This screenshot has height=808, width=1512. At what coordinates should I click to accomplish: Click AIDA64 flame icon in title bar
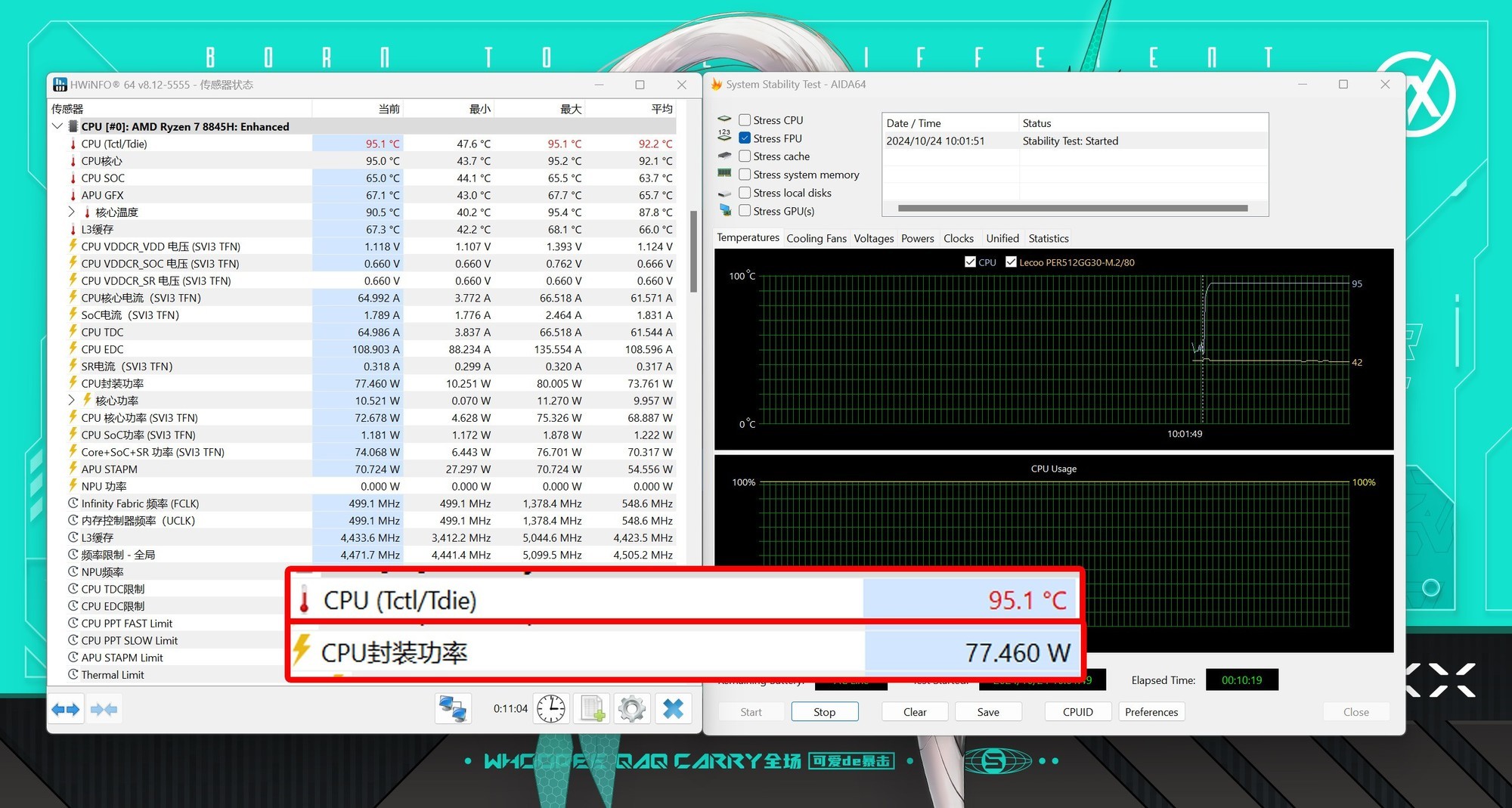tap(716, 84)
